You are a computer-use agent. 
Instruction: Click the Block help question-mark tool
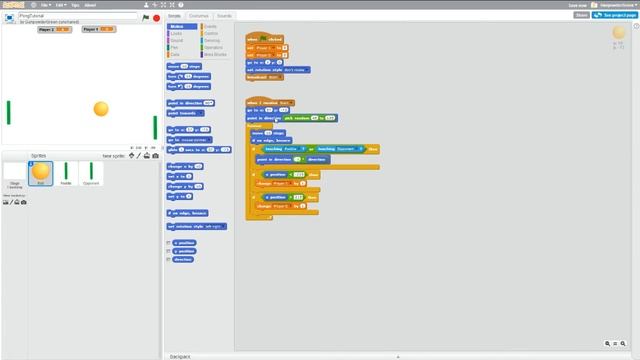coord(180,5)
